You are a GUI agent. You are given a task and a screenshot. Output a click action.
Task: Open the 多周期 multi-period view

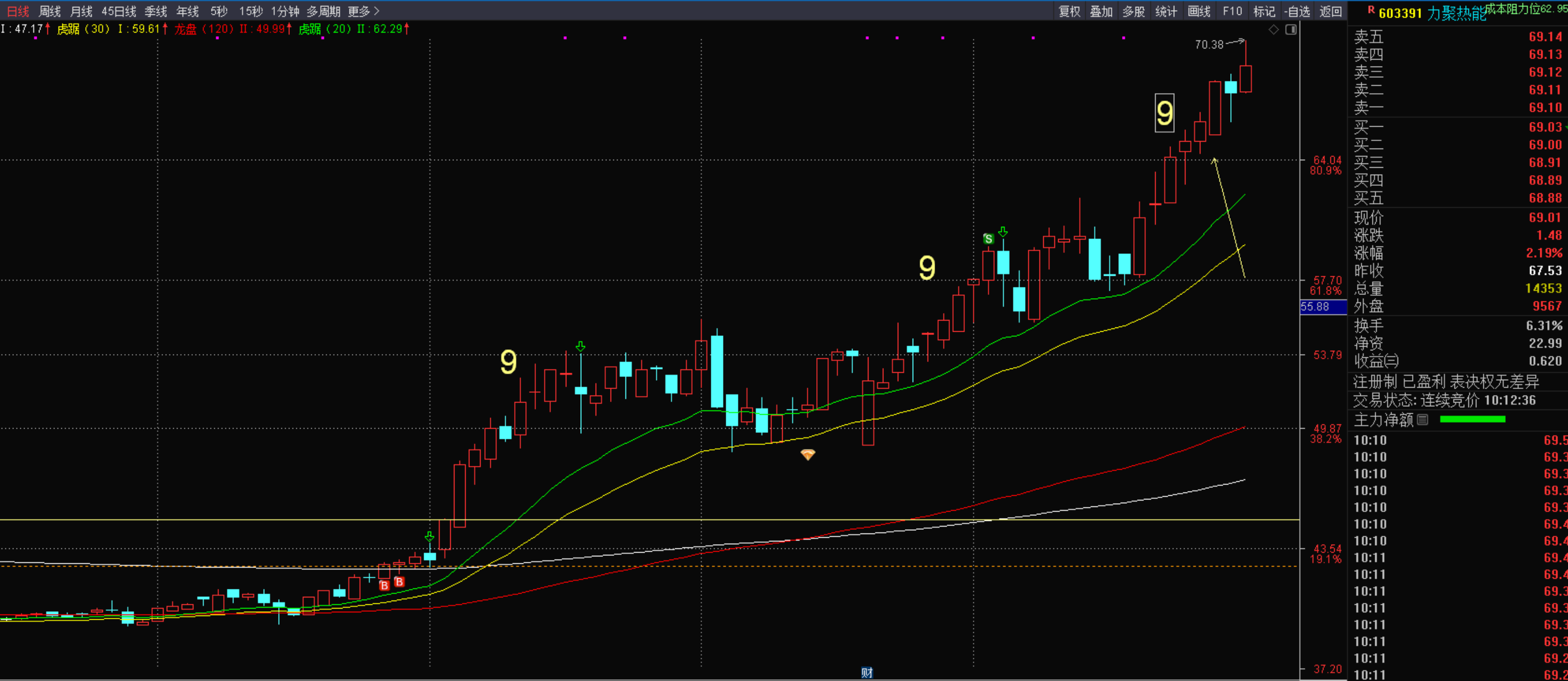(x=323, y=11)
